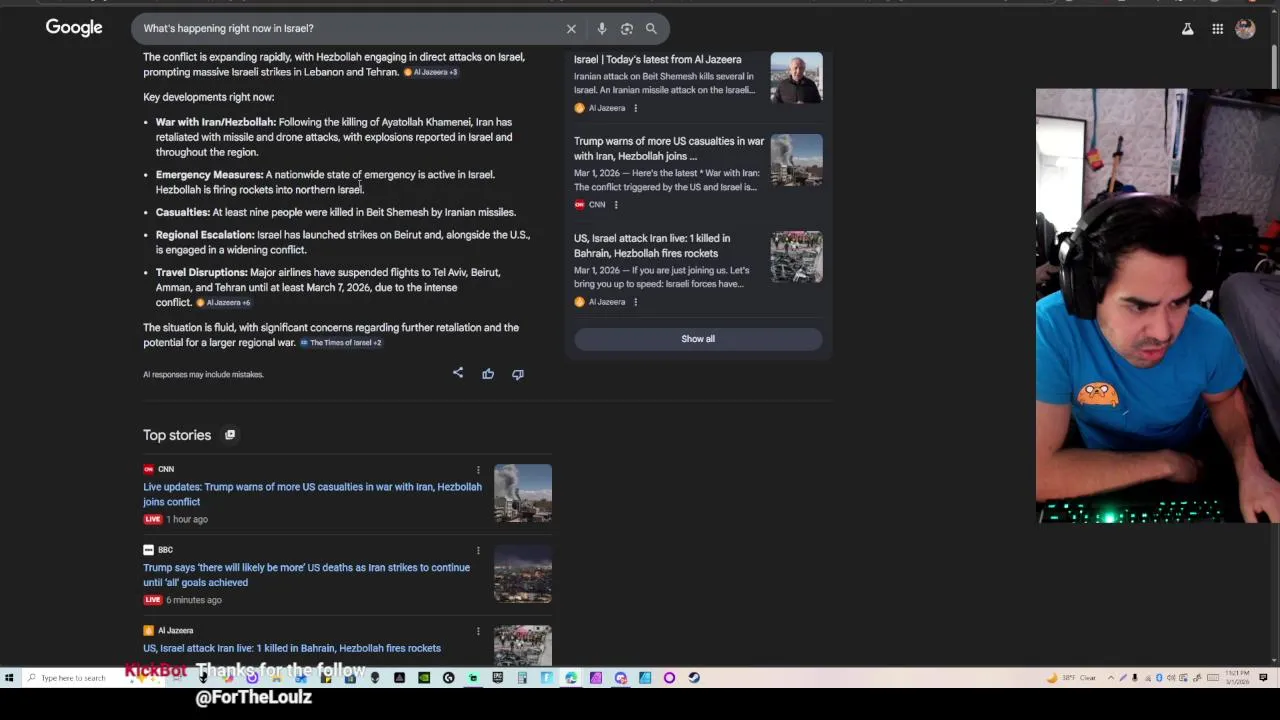This screenshot has width=1280, height=720.
Task: Open Logitech G HUB from the taskbar
Action: (x=448, y=678)
